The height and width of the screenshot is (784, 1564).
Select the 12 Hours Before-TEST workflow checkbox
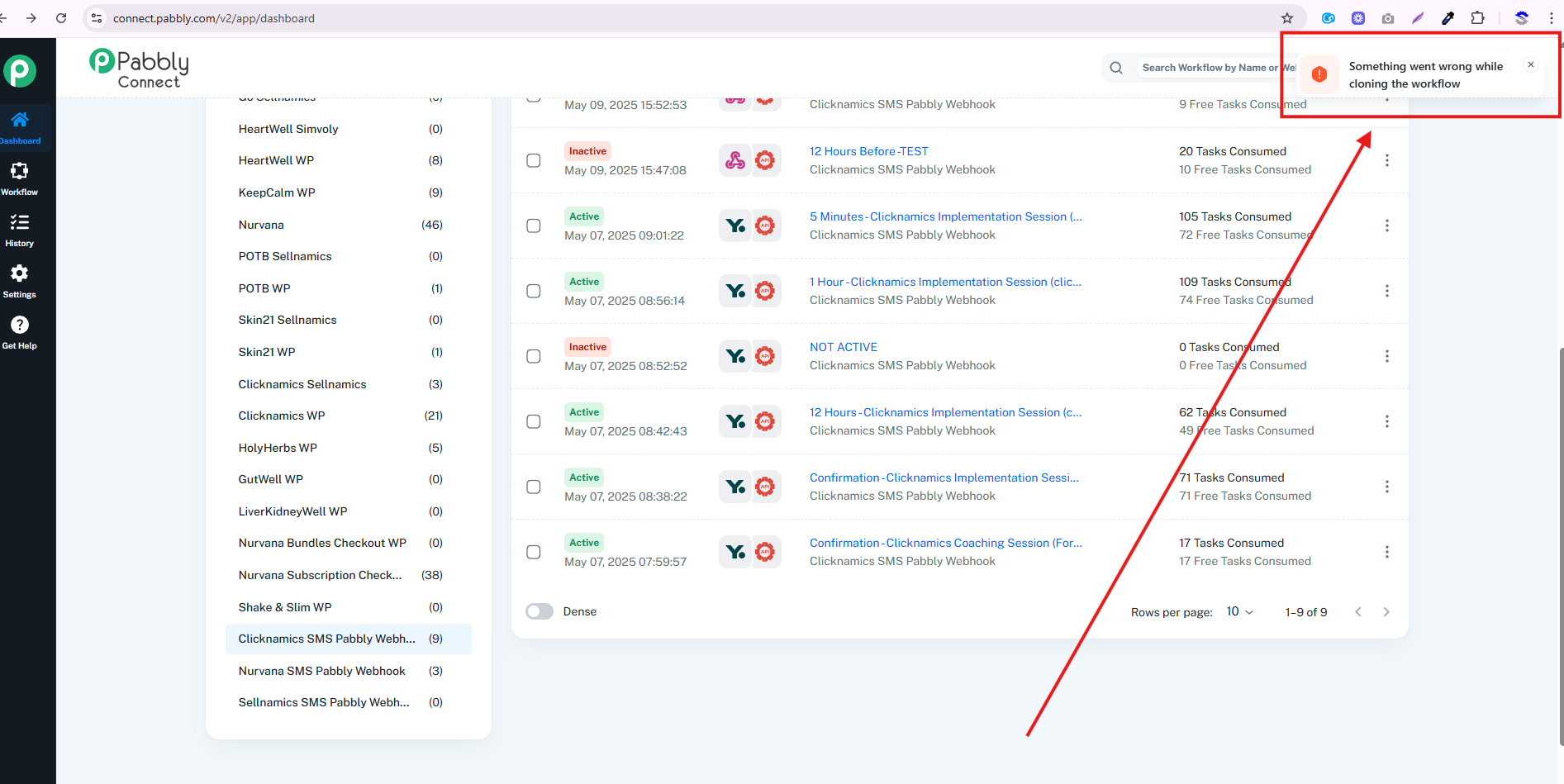tap(534, 160)
